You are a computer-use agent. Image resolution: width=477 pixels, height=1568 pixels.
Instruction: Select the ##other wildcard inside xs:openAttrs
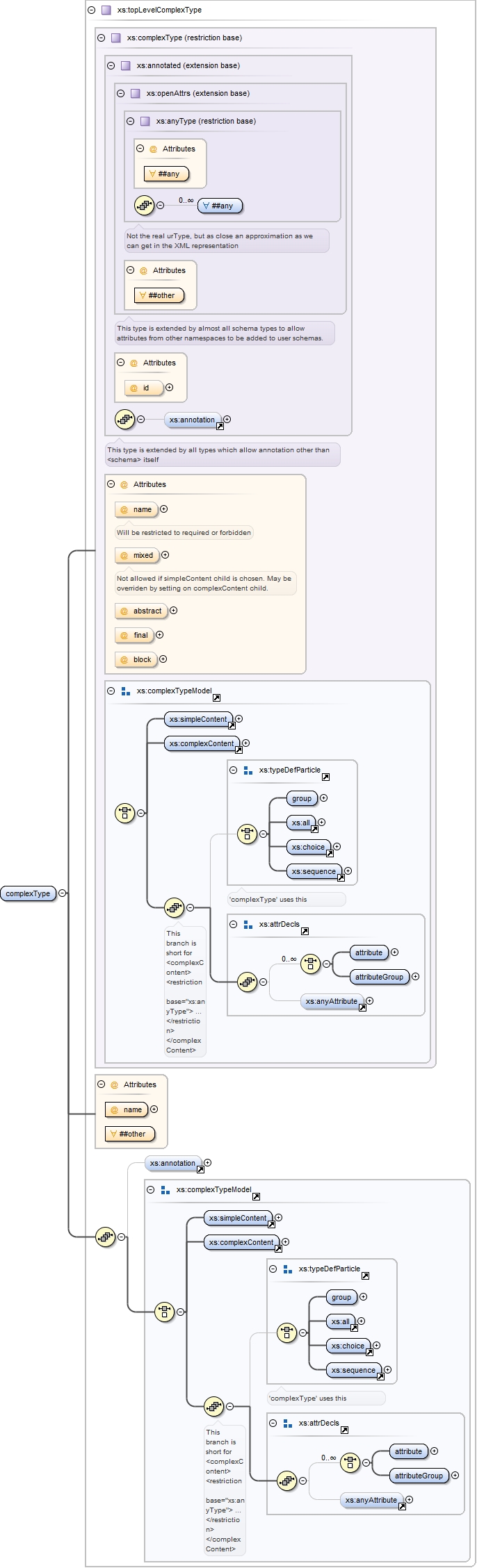pos(159,295)
